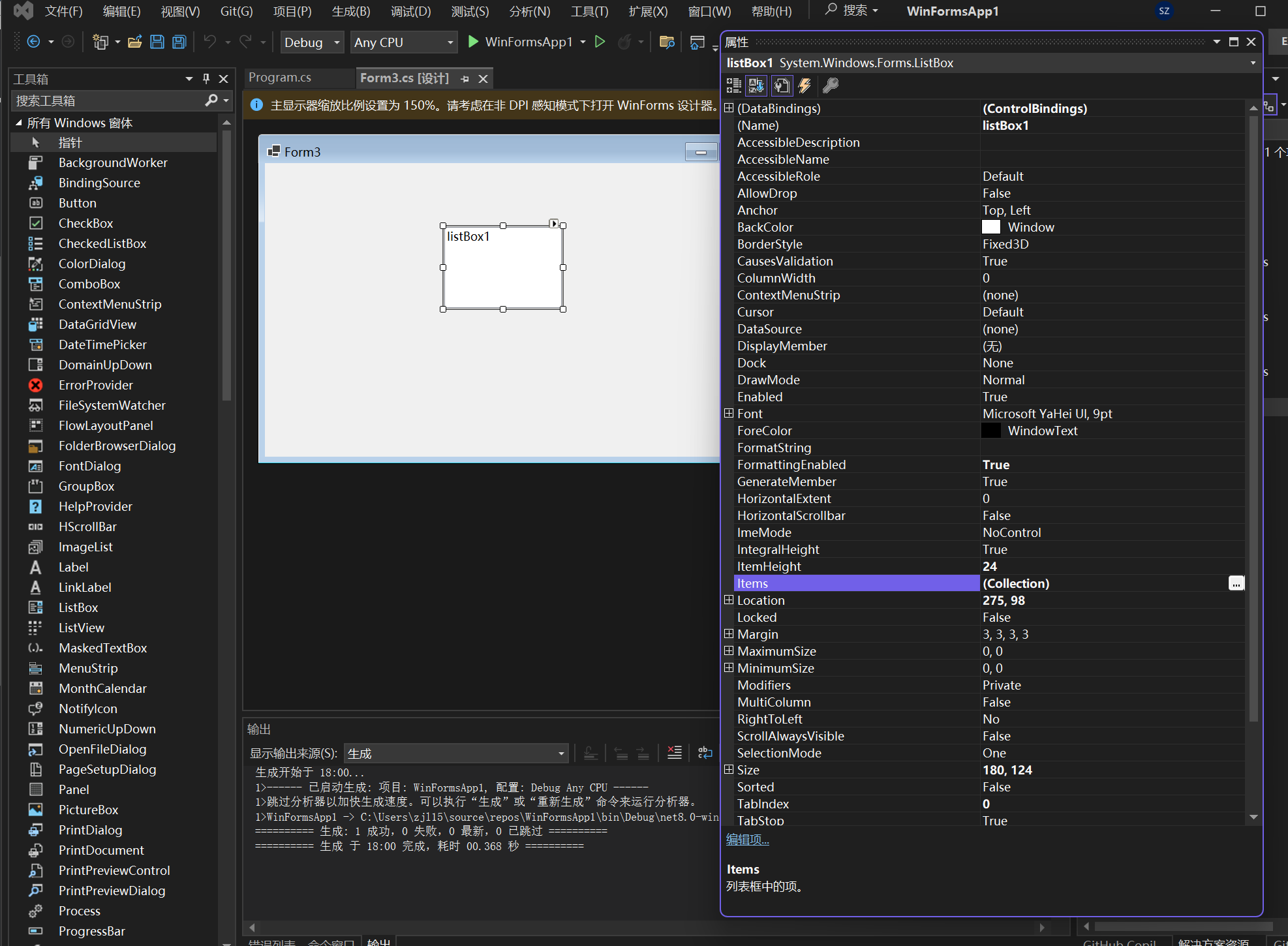Select the listBox1 control on the form
Viewport: 1288px width, 946px height.
tap(502, 267)
